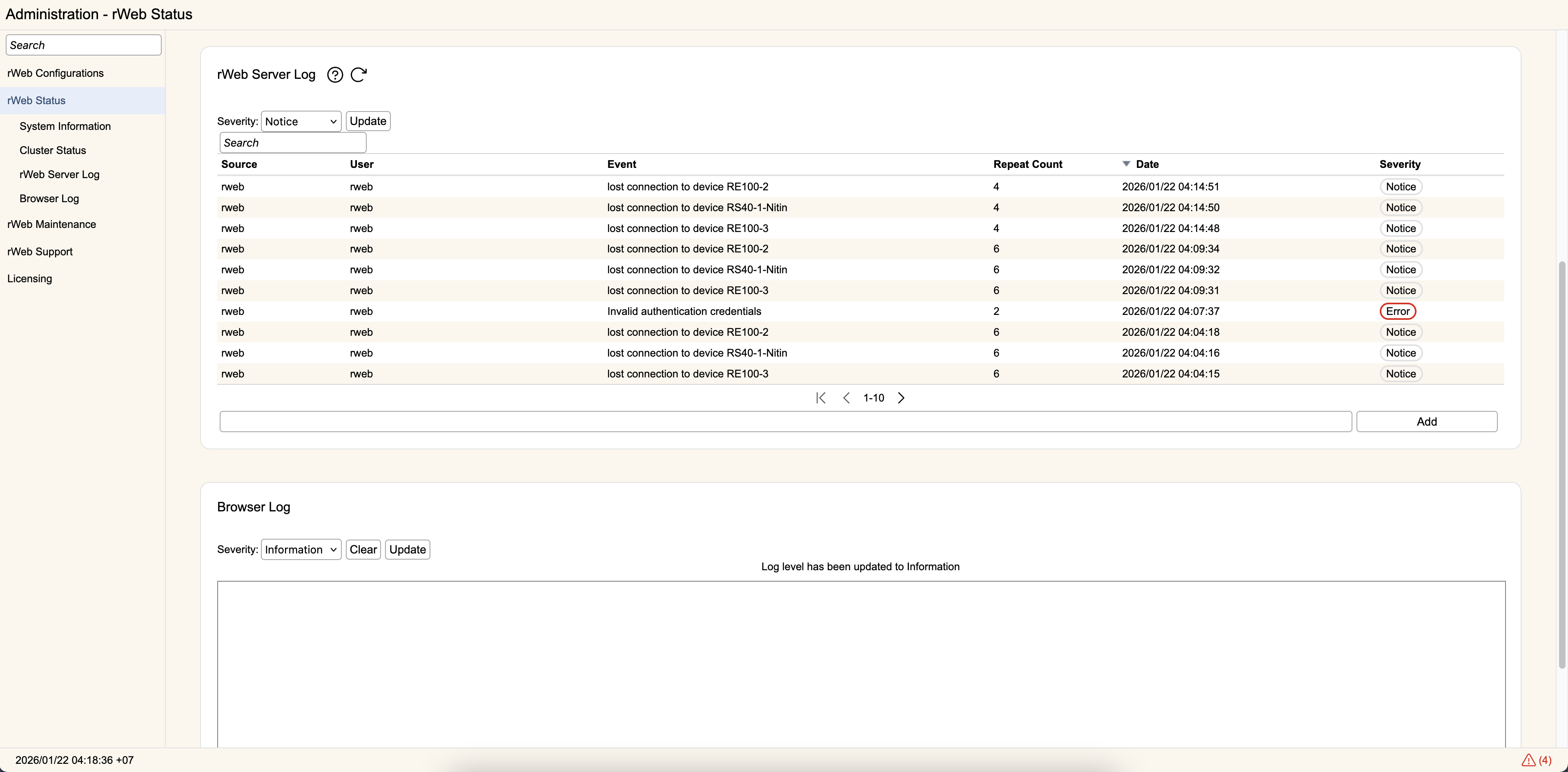Sort the table by Source column header

[239, 164]
